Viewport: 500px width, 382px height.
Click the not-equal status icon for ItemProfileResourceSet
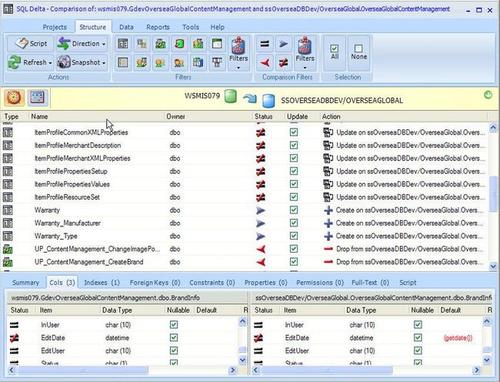click(261, 197)
